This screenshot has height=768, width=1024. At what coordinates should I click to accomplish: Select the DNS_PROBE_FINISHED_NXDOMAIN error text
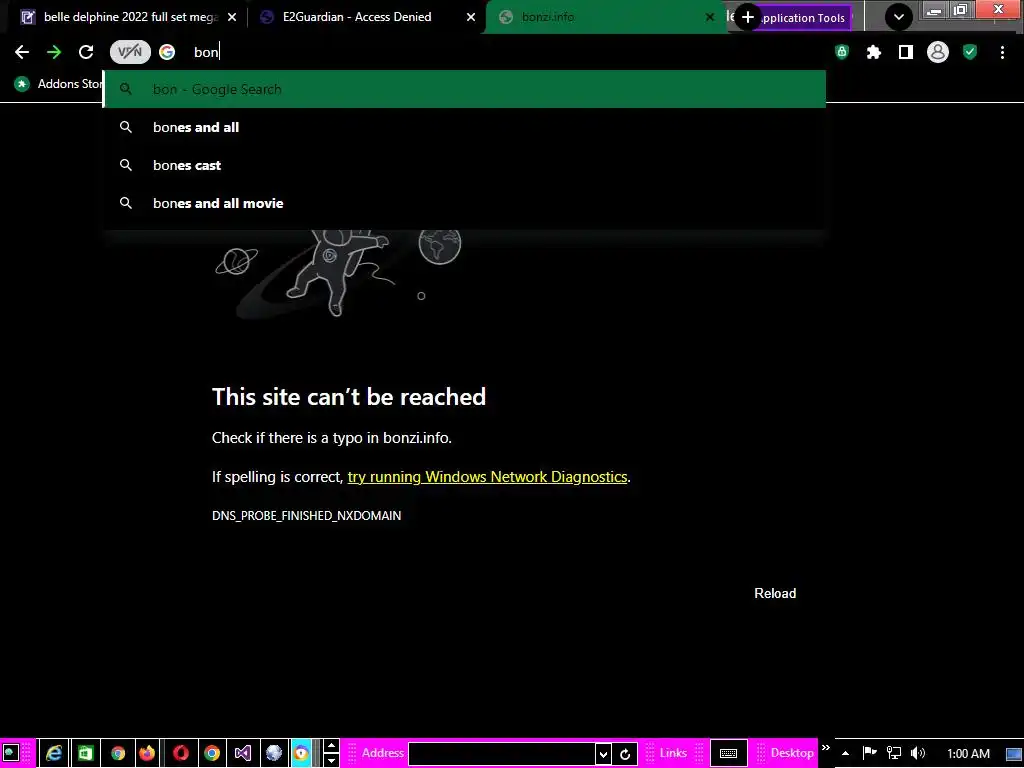coord(306,515)
